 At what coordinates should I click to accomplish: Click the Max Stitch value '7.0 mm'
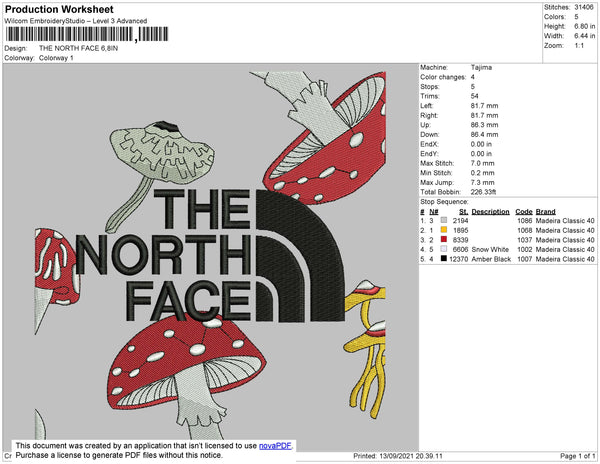(483, 163)
